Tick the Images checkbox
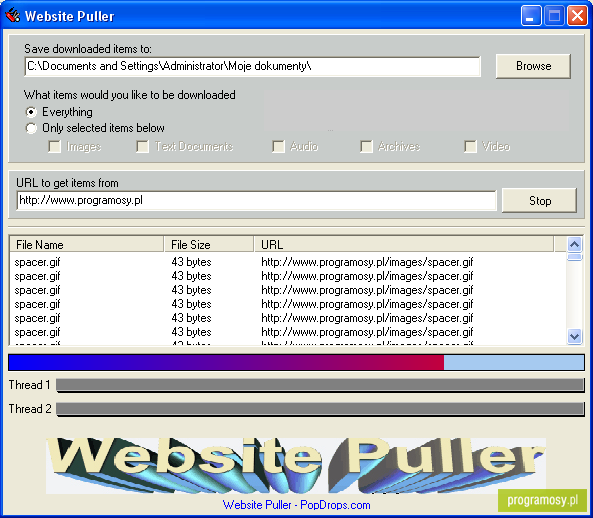The image size is (593, 518). (54, 147)
